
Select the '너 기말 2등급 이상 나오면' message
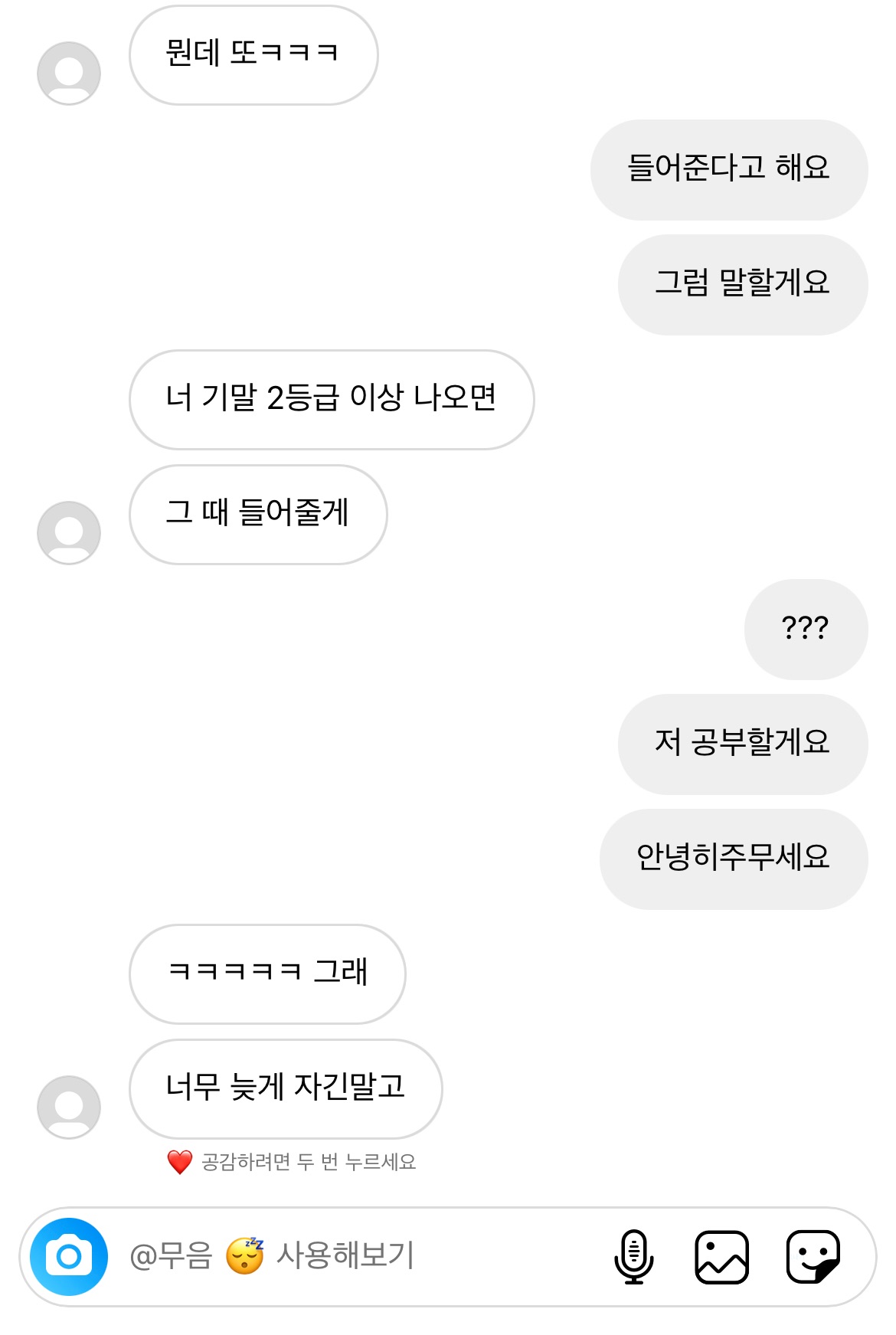(x=332, y=399)
